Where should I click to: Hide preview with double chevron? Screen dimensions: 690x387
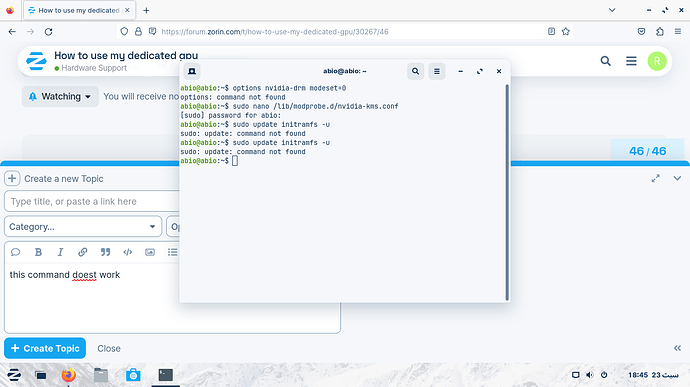[x=677, y=348]
